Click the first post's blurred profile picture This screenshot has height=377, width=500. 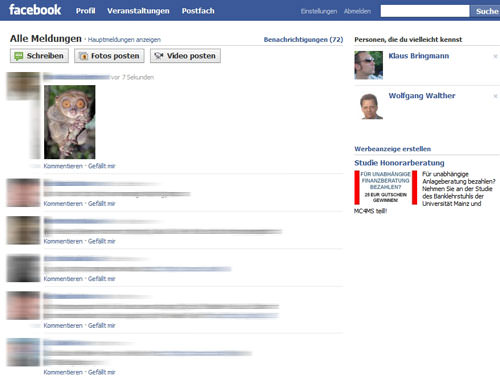23,86
